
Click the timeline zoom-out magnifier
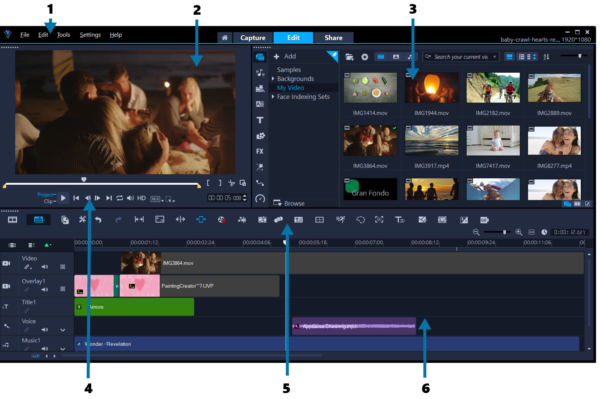pyautogui.click(x=476, y=232)
